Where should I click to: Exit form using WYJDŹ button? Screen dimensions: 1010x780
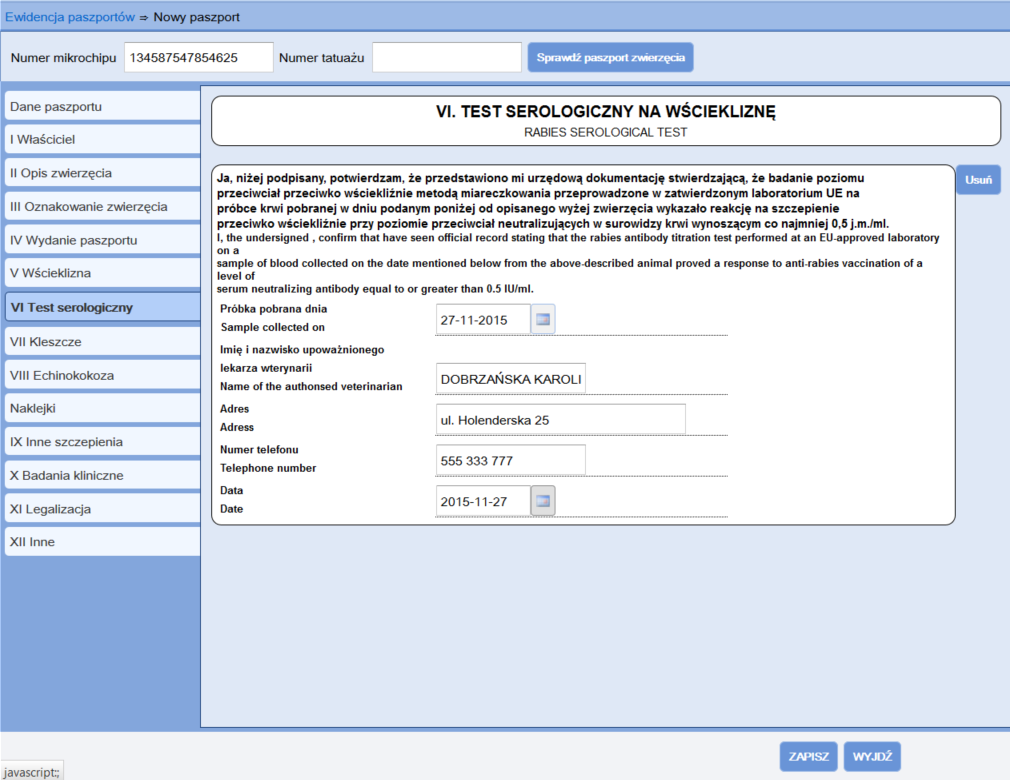[872, 756]
